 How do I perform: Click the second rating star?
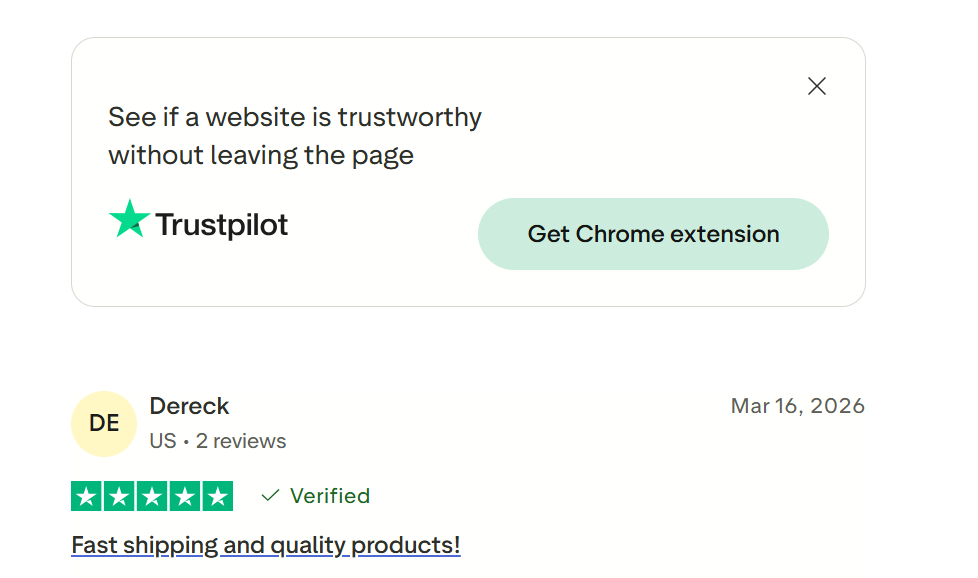coord(119,496)
